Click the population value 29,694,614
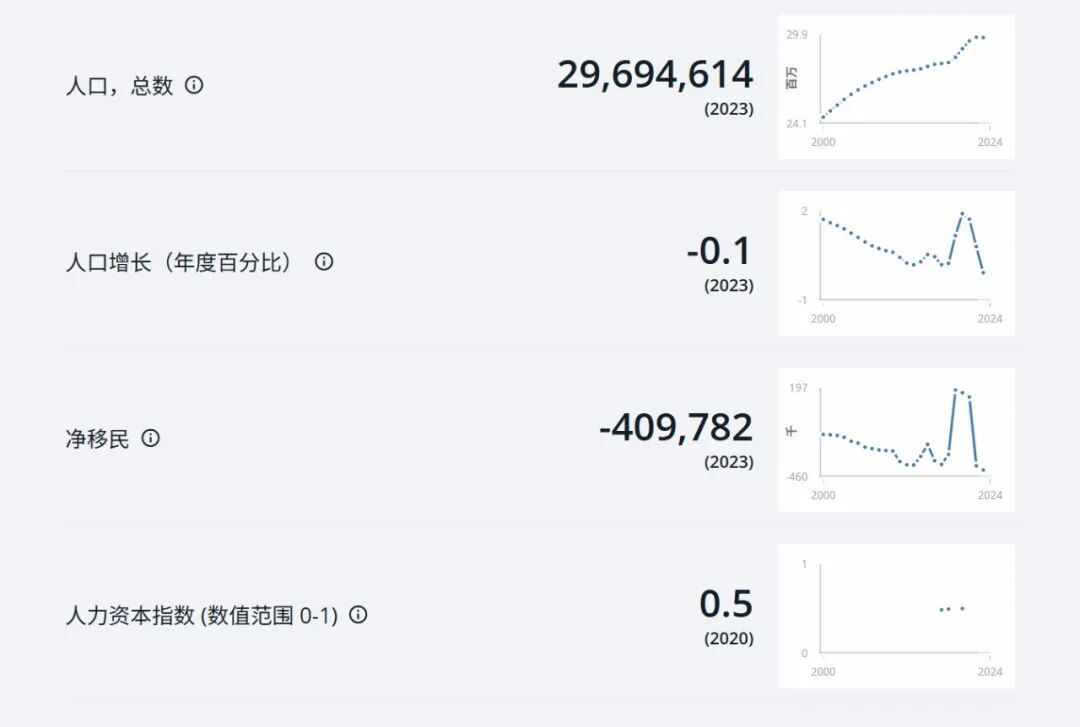Viewport: 1080px width, 727px height. [655, 74]
